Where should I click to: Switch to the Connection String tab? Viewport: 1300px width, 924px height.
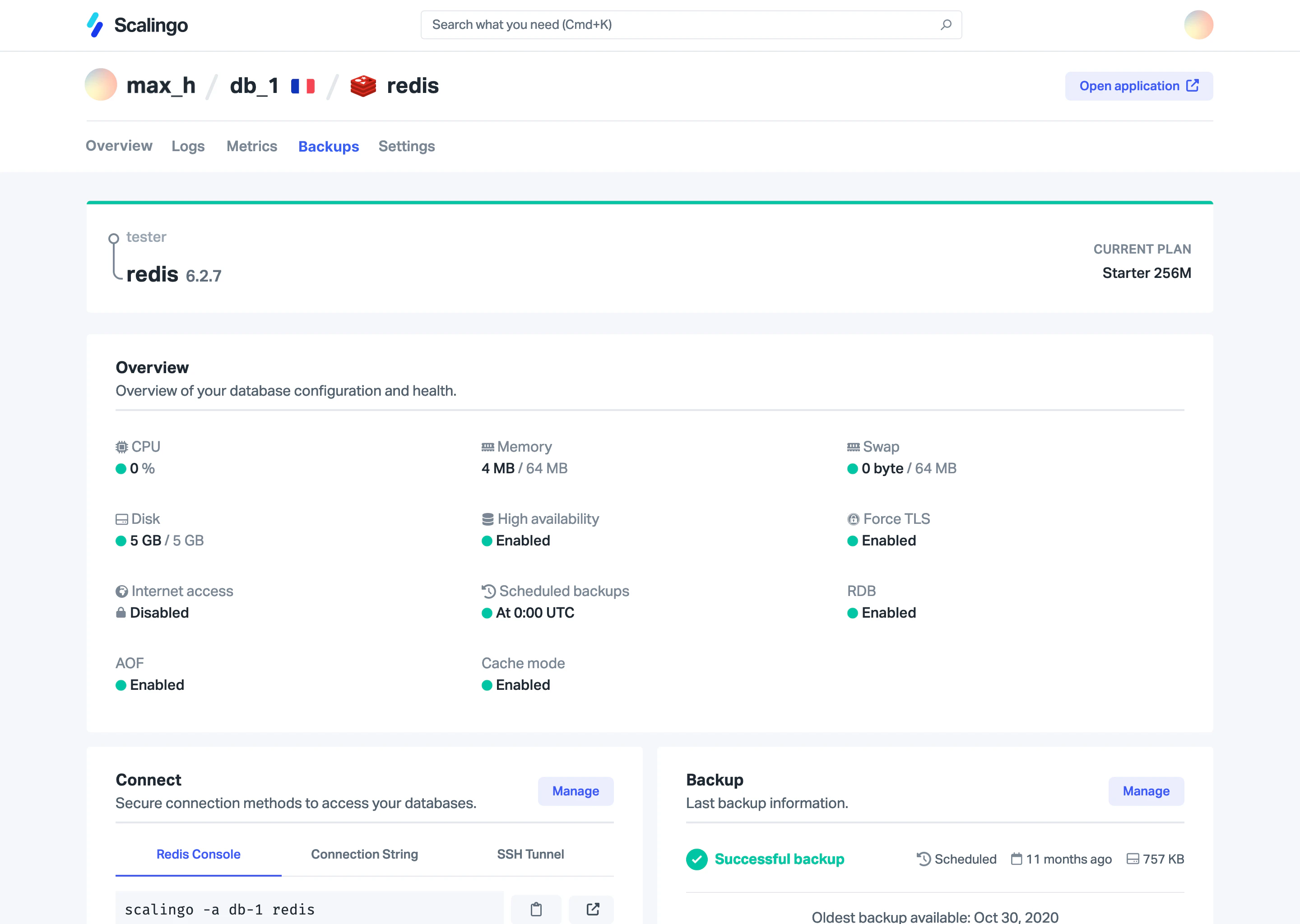click(x=364, y=854)
